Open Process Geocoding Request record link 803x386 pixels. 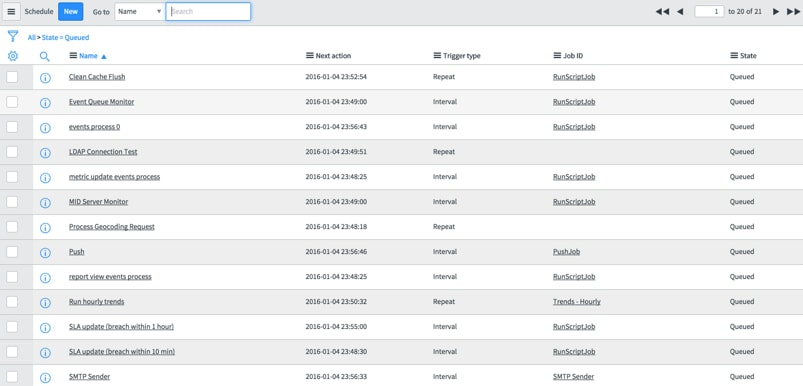pyautogui.click(x=112, y=227)
